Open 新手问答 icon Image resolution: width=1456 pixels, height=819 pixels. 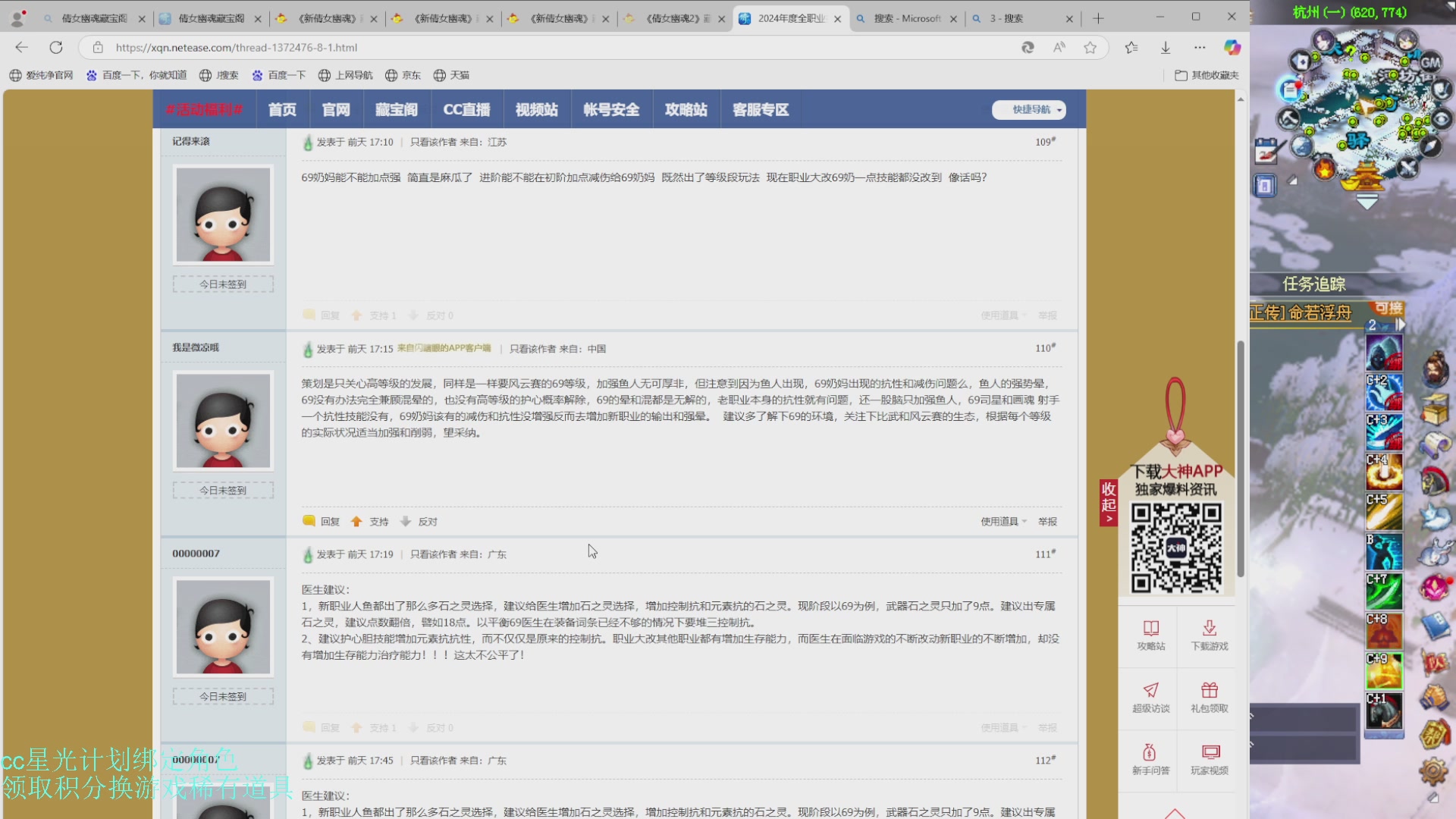(x=1150, y=760)
